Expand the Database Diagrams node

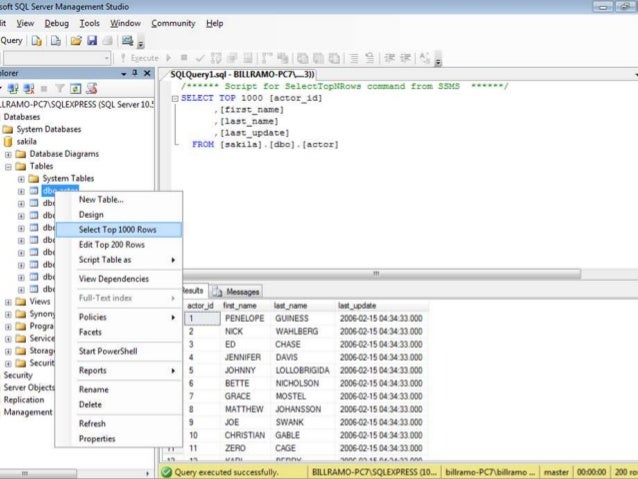[9, 154]
